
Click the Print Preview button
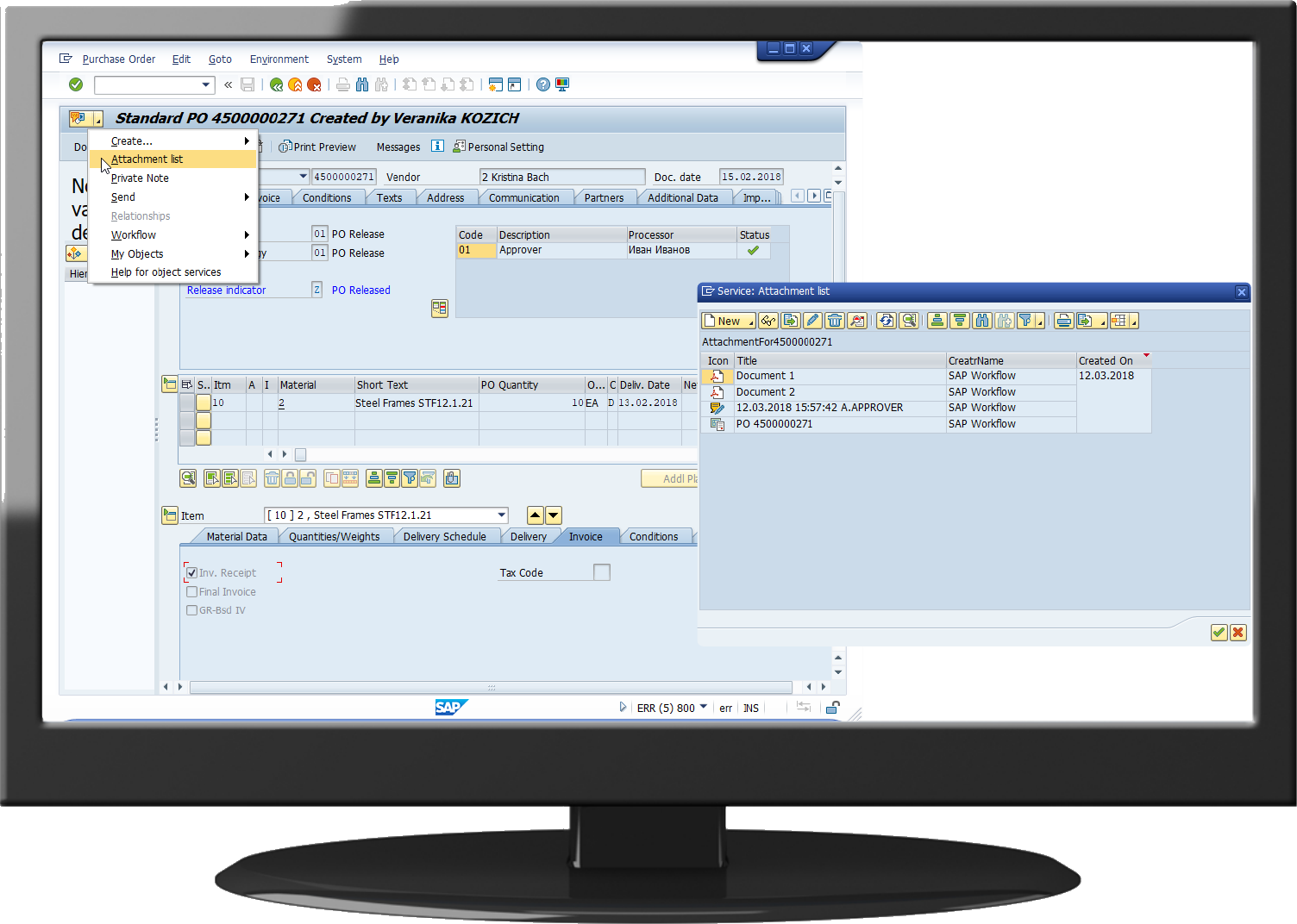point(317,147)
